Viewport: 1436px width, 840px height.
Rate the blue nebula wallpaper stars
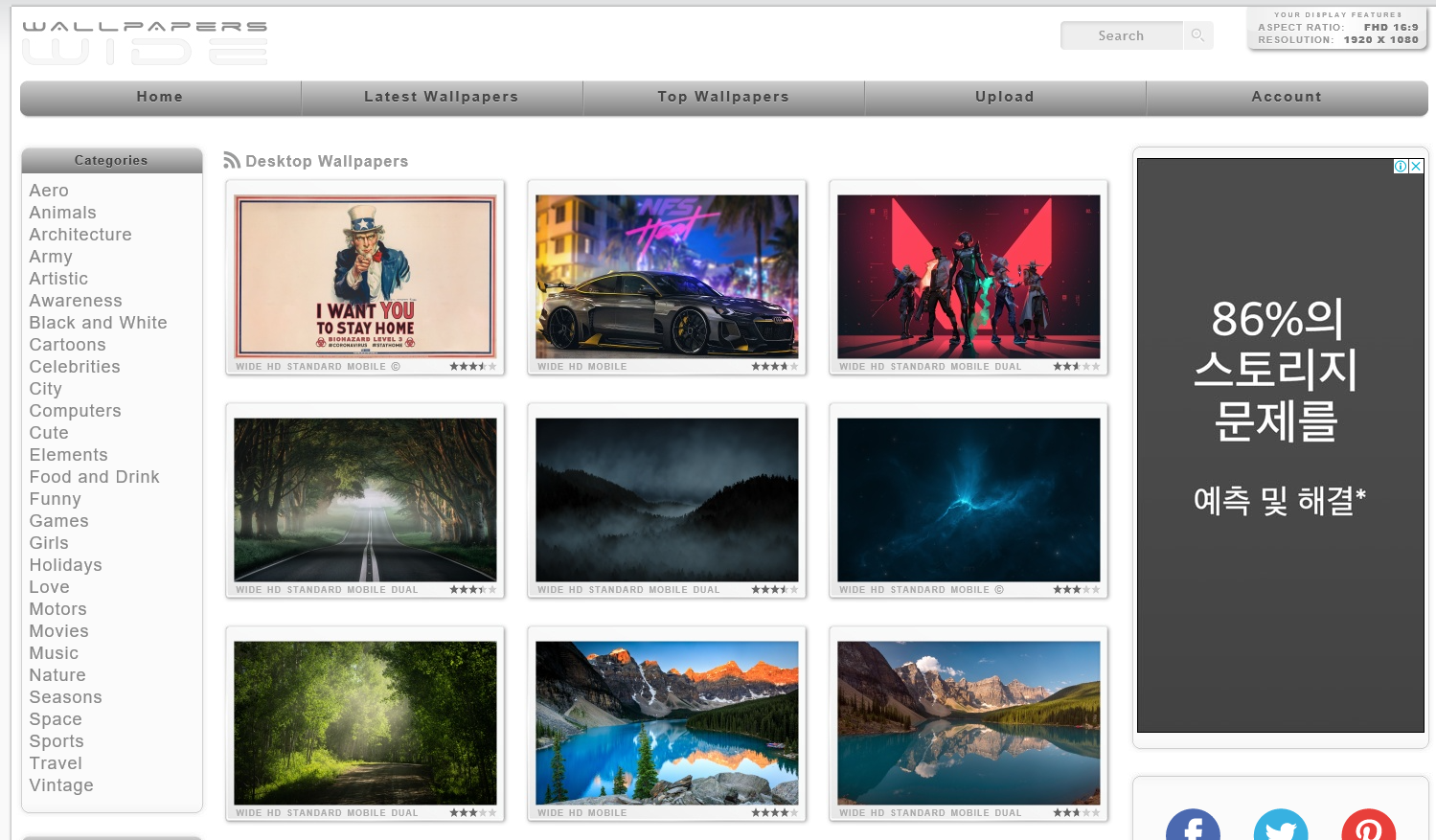[1077, 590]
